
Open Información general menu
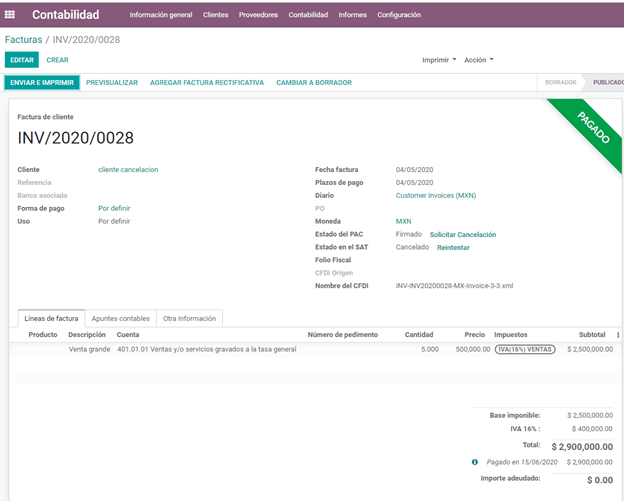(x=161, y=15)
